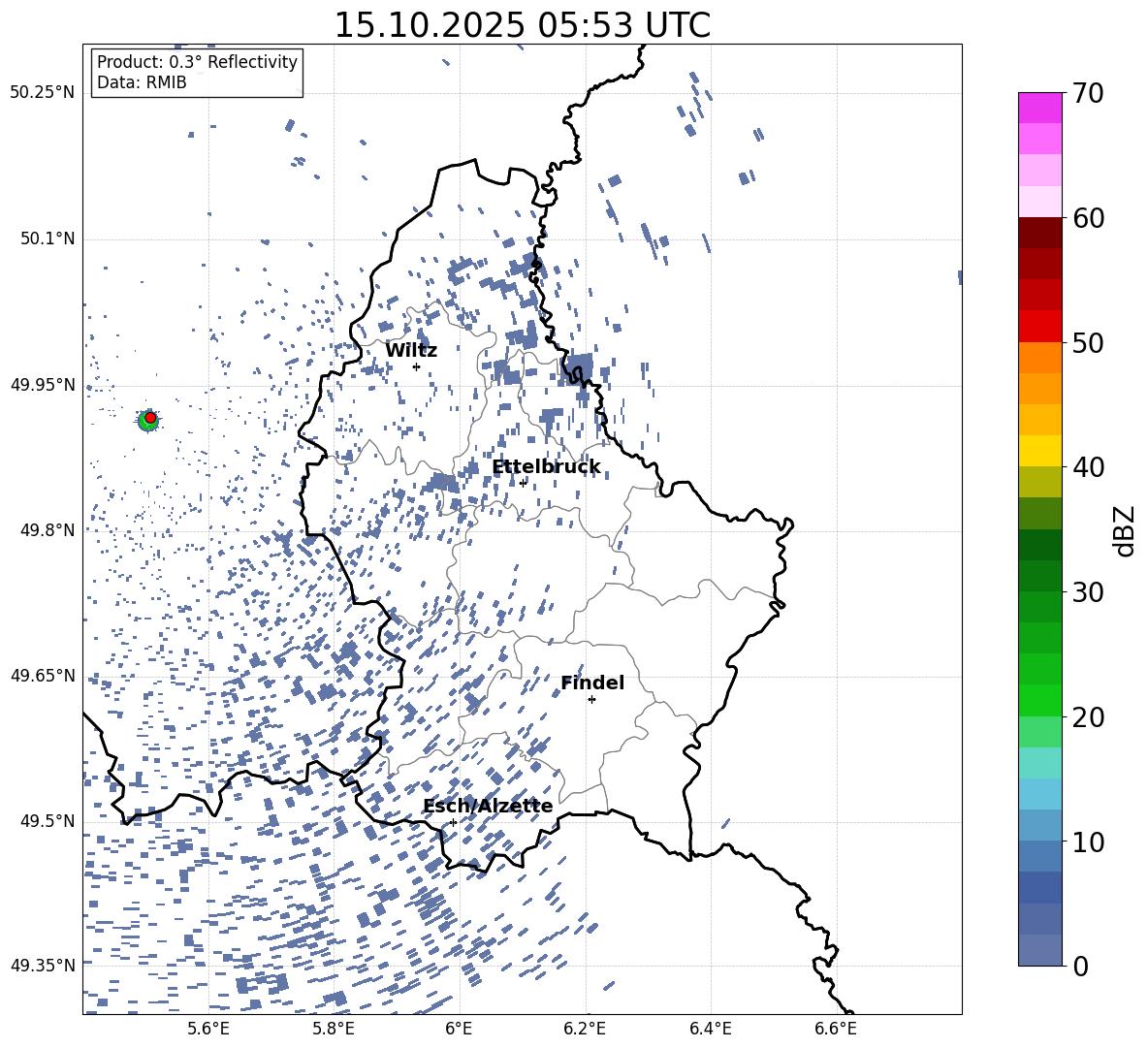The width and height of the screenshot is (1148, 1048).
Task: Click the colorbar tick value 10
Action: pyautogui.click(x=1089, y=842)
